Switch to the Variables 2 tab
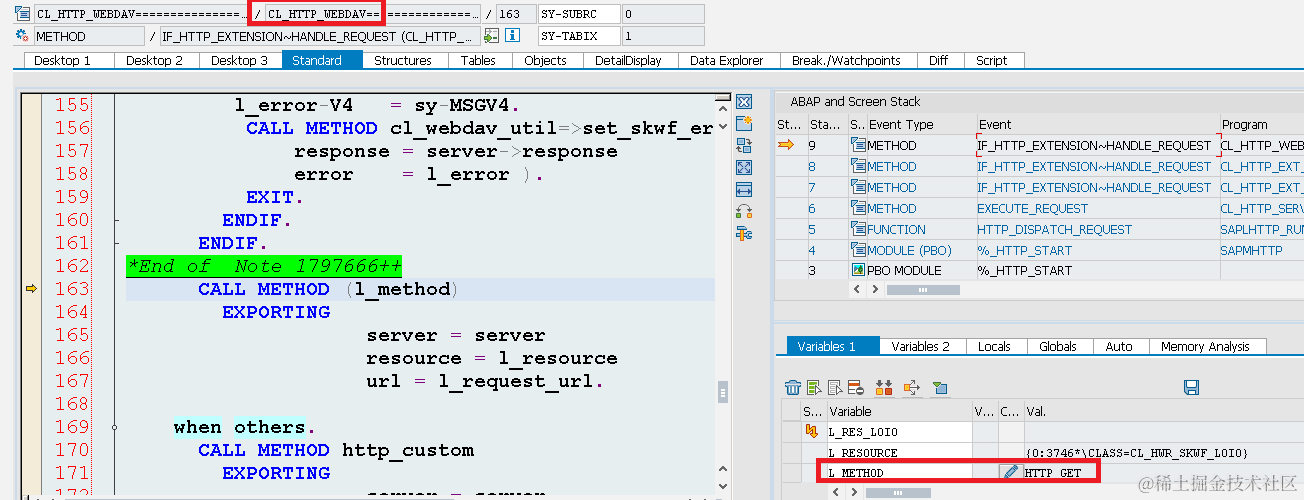Viewport: 1304px width, 500px height. click(920, 346)
